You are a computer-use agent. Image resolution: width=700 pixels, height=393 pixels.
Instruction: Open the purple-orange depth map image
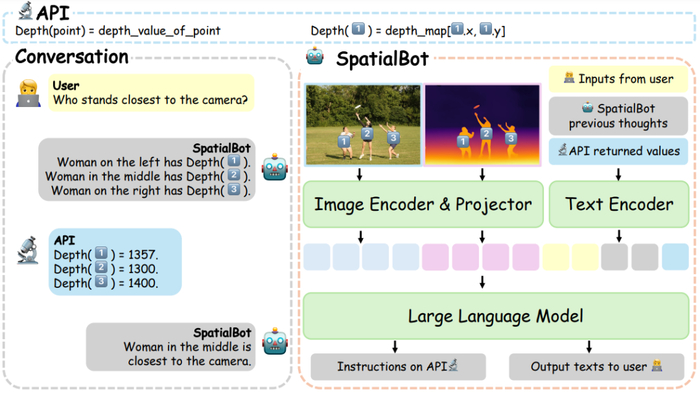click(482, 125)
